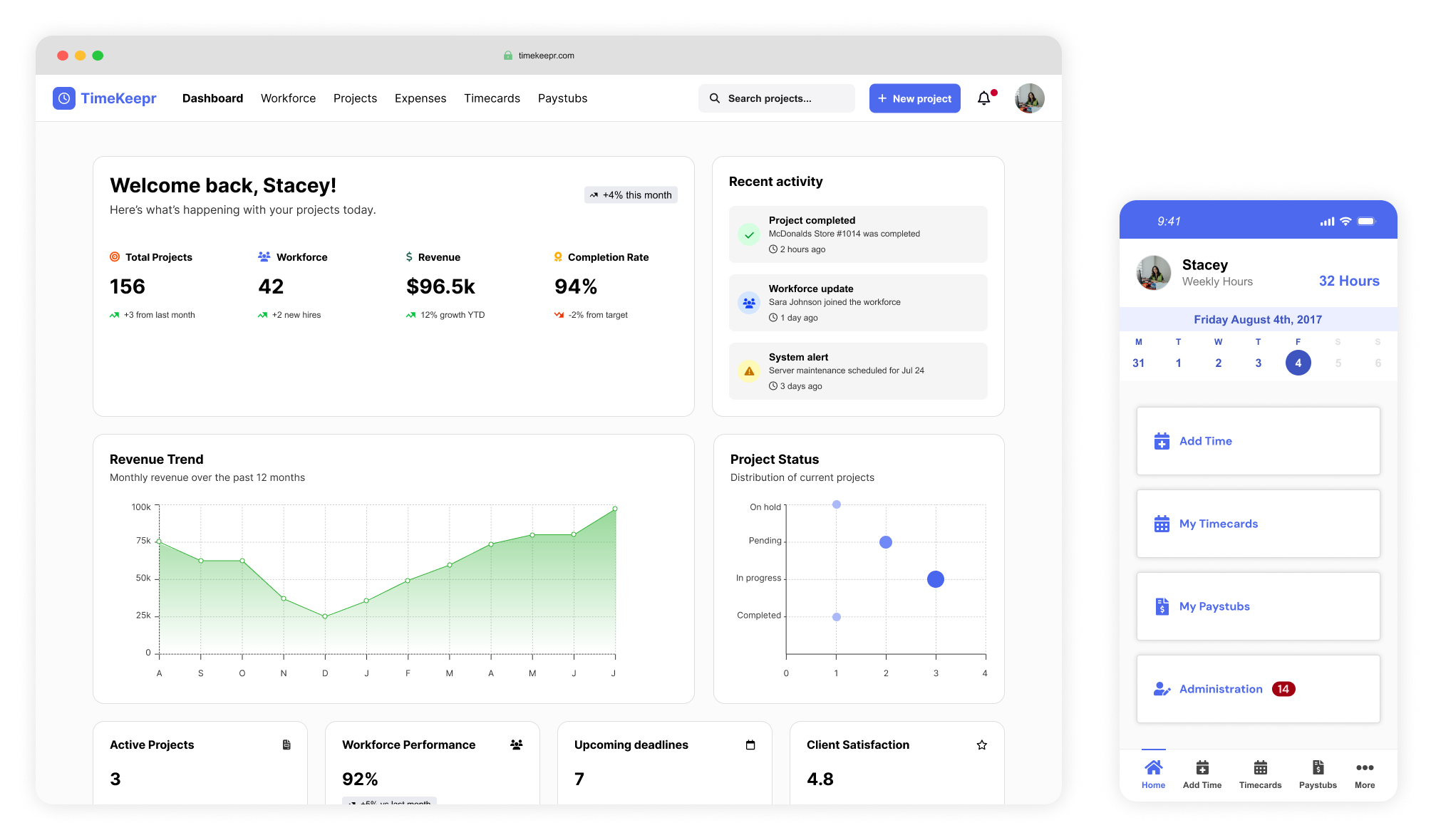Open Administration card with 14 badge

click(x=1258, y=689)
